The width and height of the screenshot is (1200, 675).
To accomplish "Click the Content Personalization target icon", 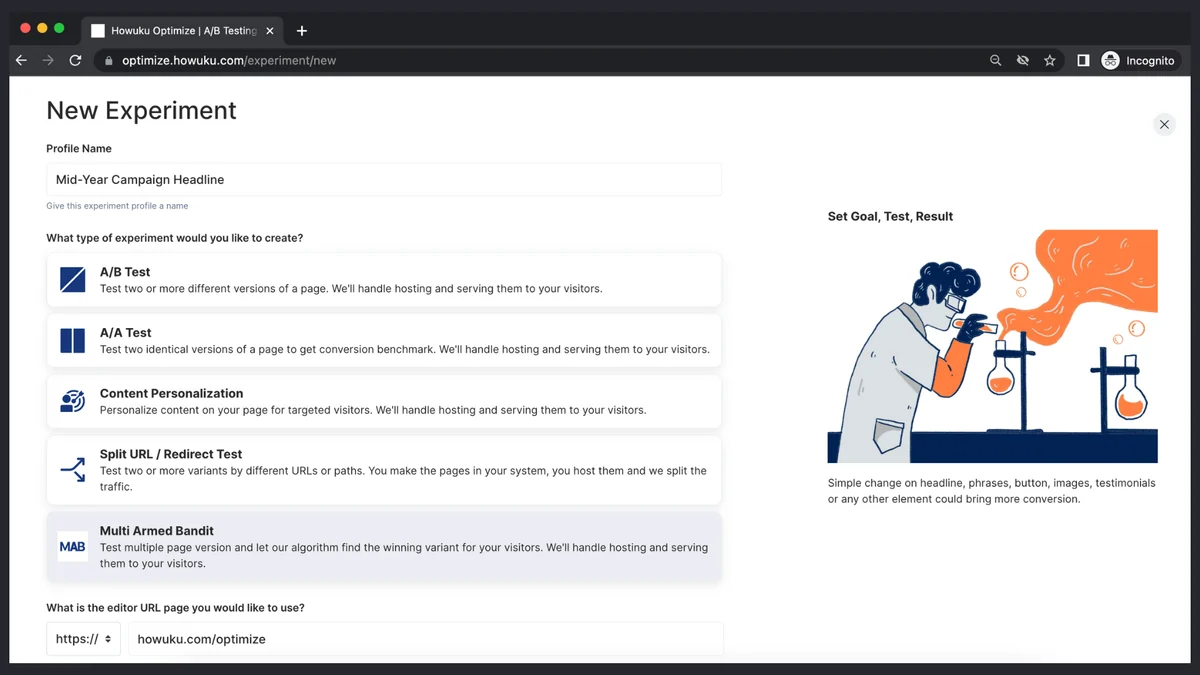I will coord(72,402).
